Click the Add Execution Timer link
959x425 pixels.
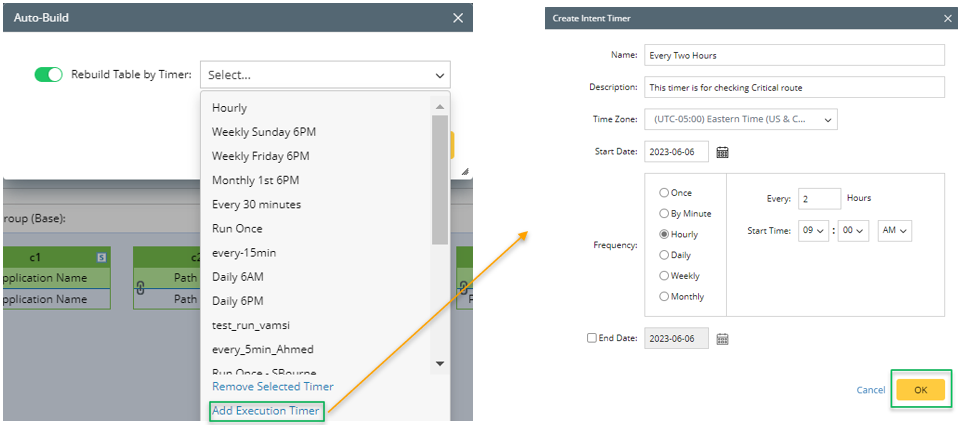click(x=266, y=411)
